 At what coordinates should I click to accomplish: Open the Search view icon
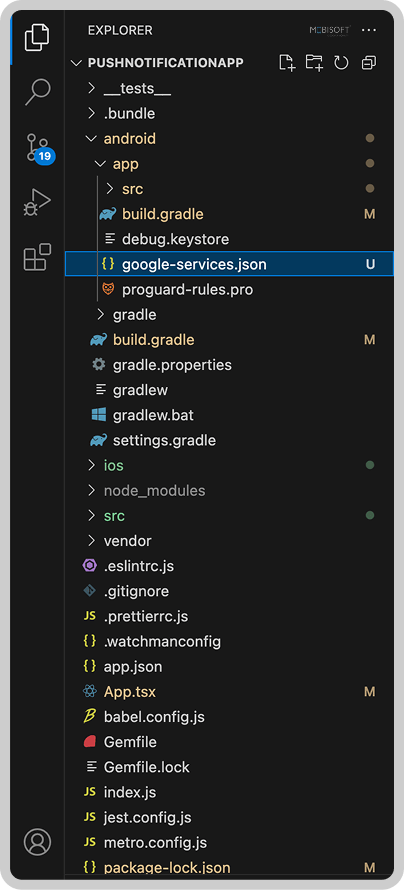tap(37, 92)
